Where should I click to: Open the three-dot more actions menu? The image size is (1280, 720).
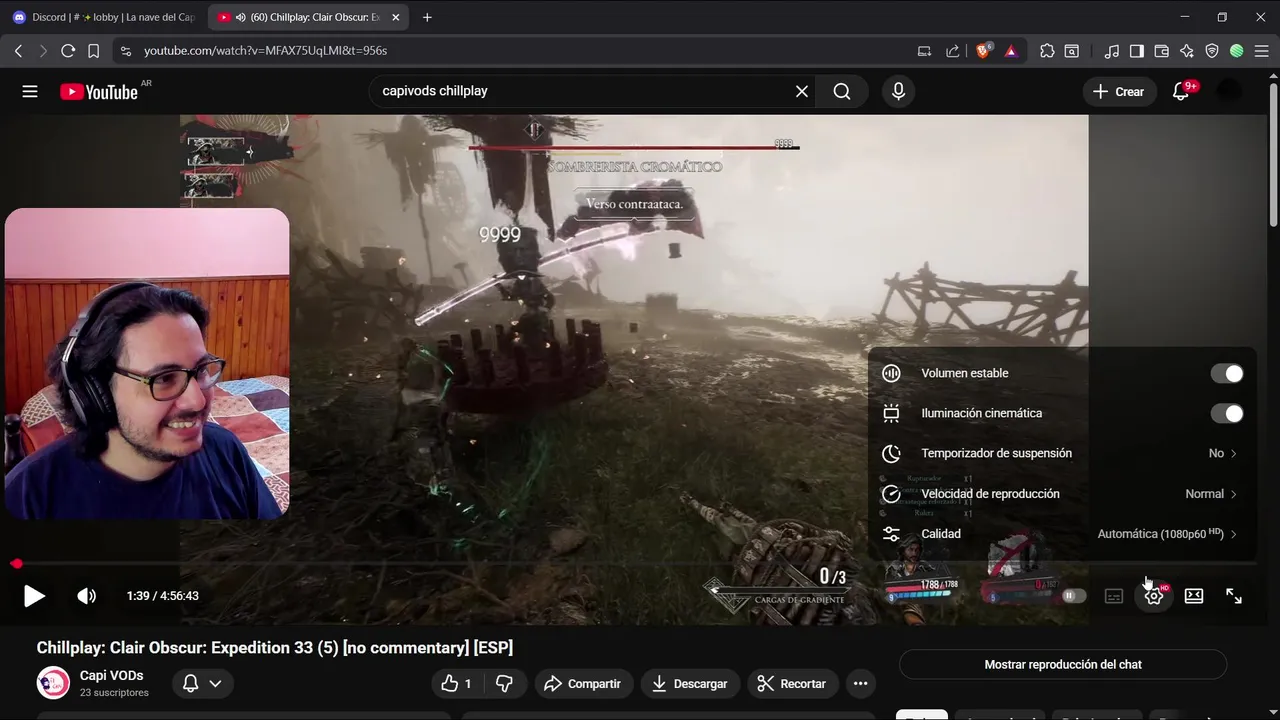(x=860, y=684)
